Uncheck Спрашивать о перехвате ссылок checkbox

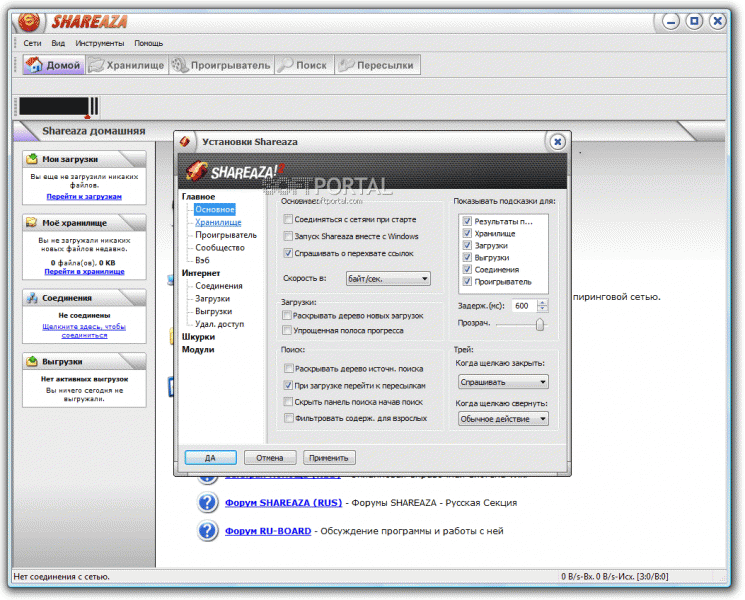coord(288,253)
